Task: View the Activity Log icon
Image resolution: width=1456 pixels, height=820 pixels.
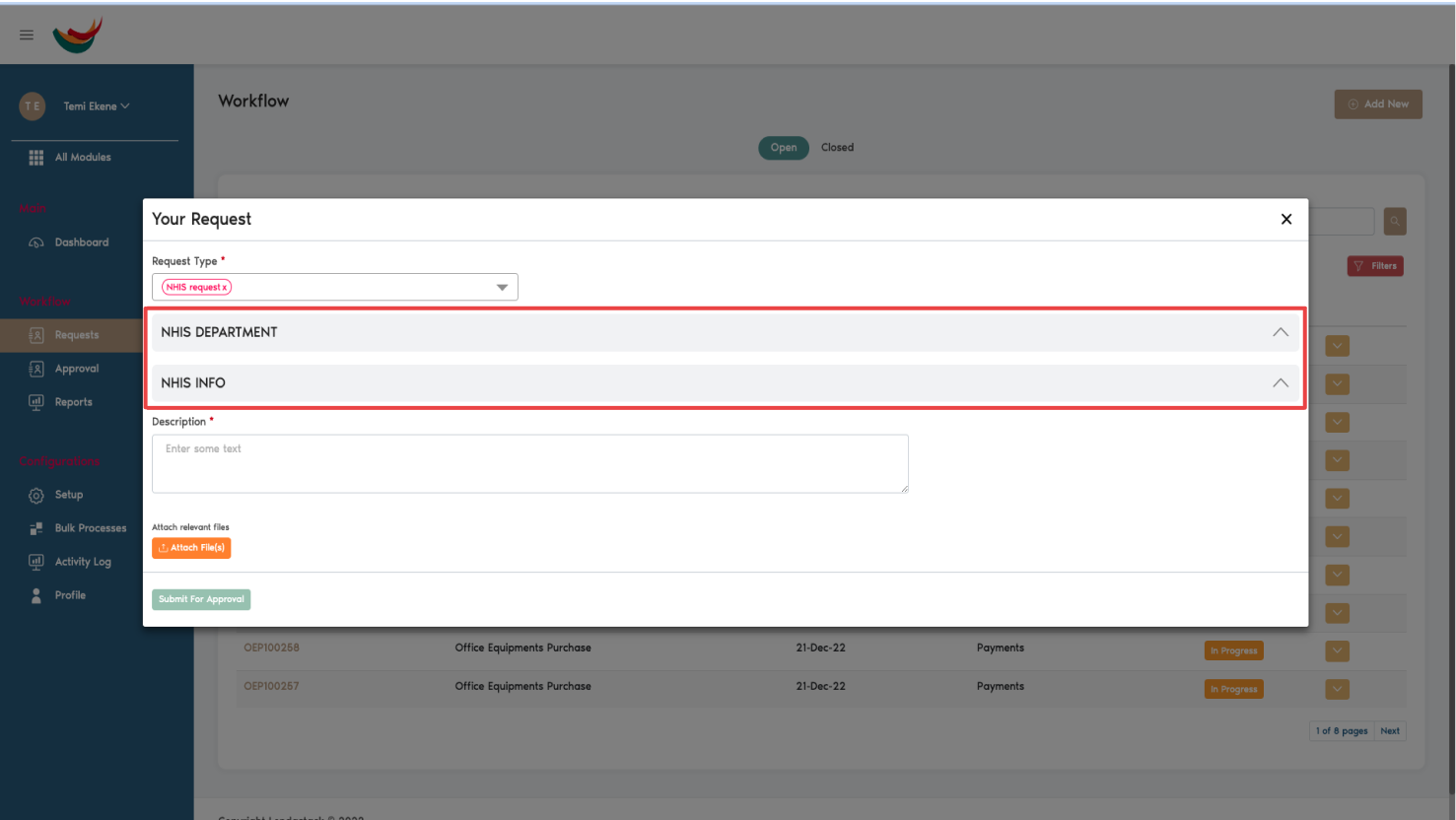Action: point(36,561)
